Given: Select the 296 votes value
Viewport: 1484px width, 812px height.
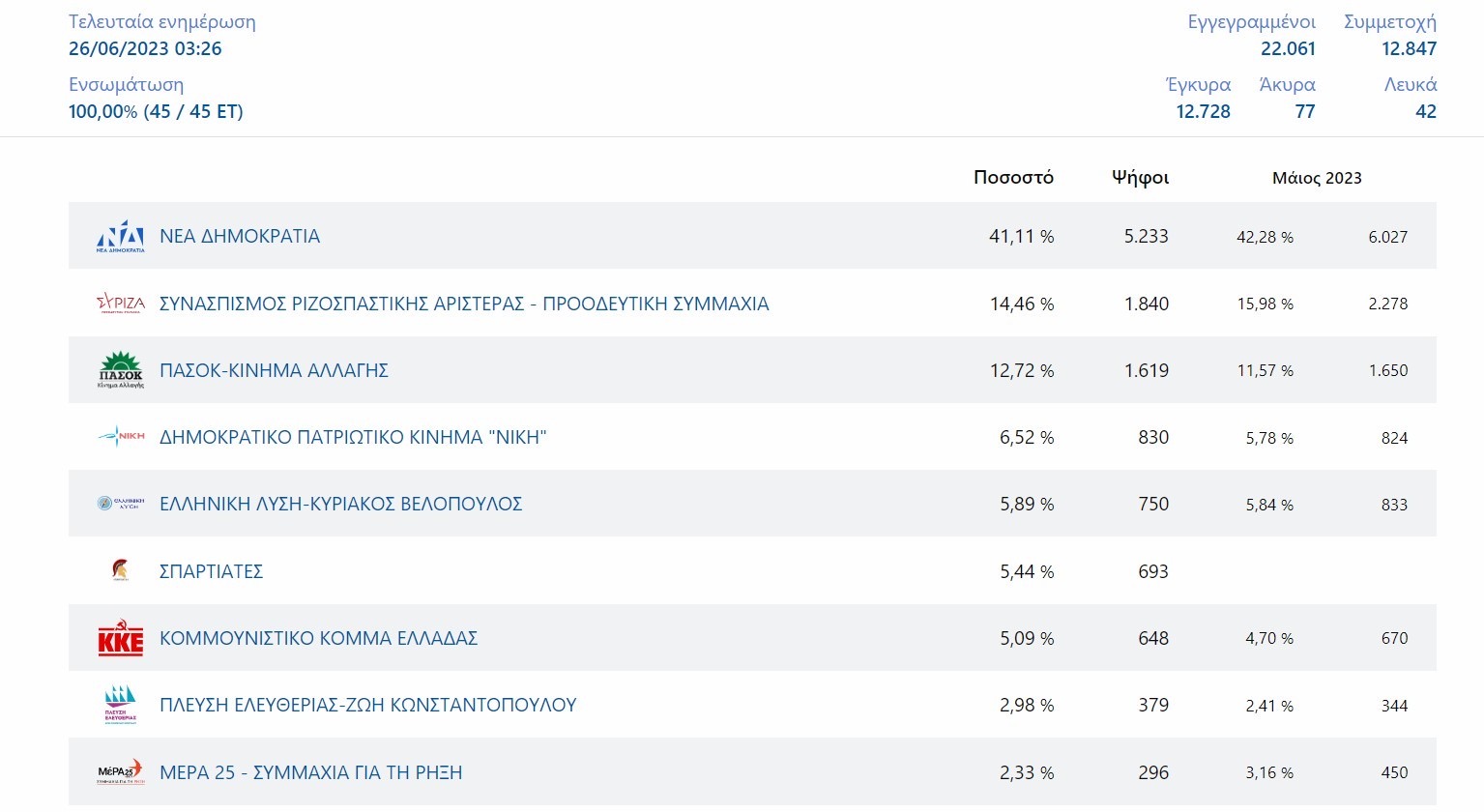Looking at the screenshot, I should (1153, 772).
